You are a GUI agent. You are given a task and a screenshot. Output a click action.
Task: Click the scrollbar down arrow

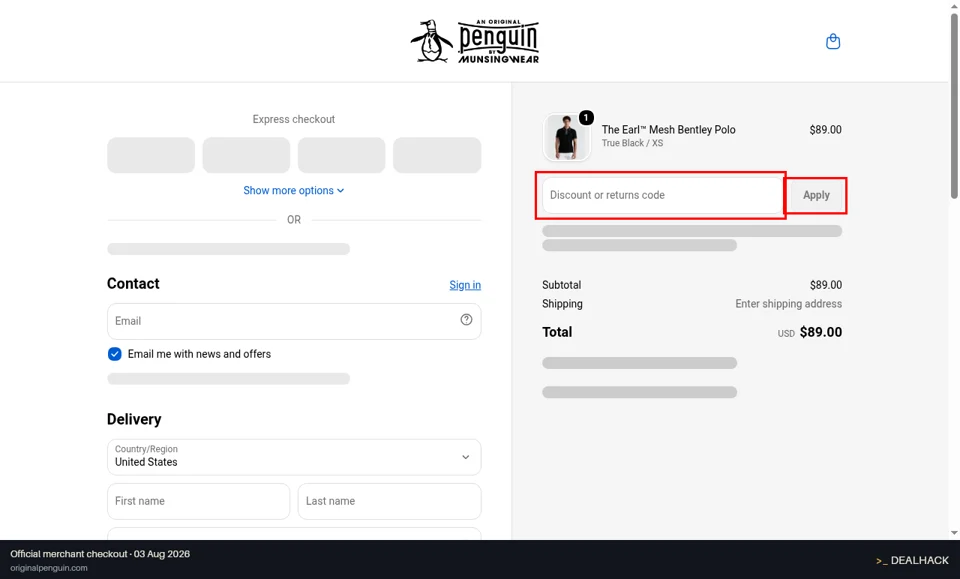click(x=954, y=533)
